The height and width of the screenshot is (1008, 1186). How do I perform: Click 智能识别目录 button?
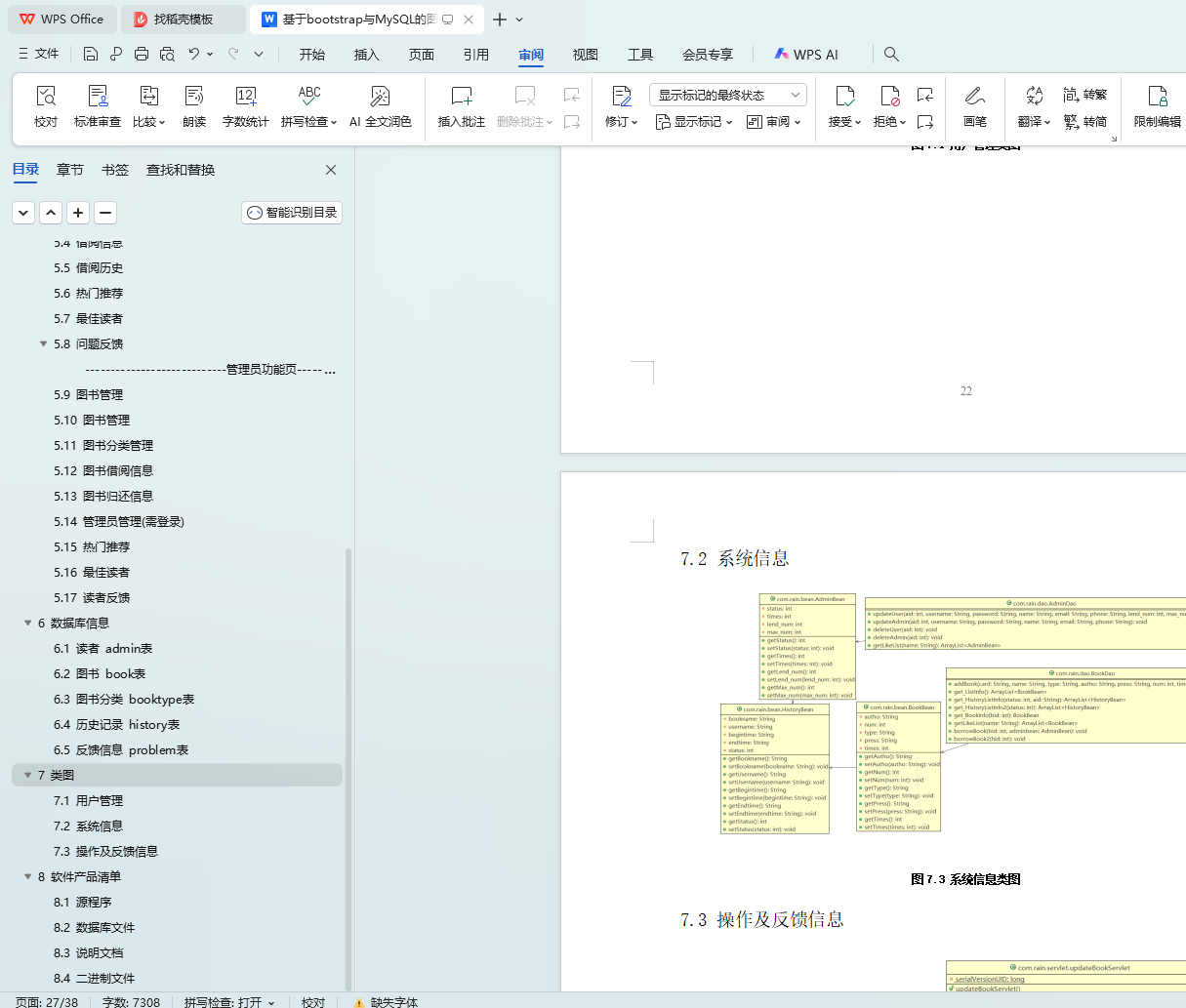tap(292, 213)
